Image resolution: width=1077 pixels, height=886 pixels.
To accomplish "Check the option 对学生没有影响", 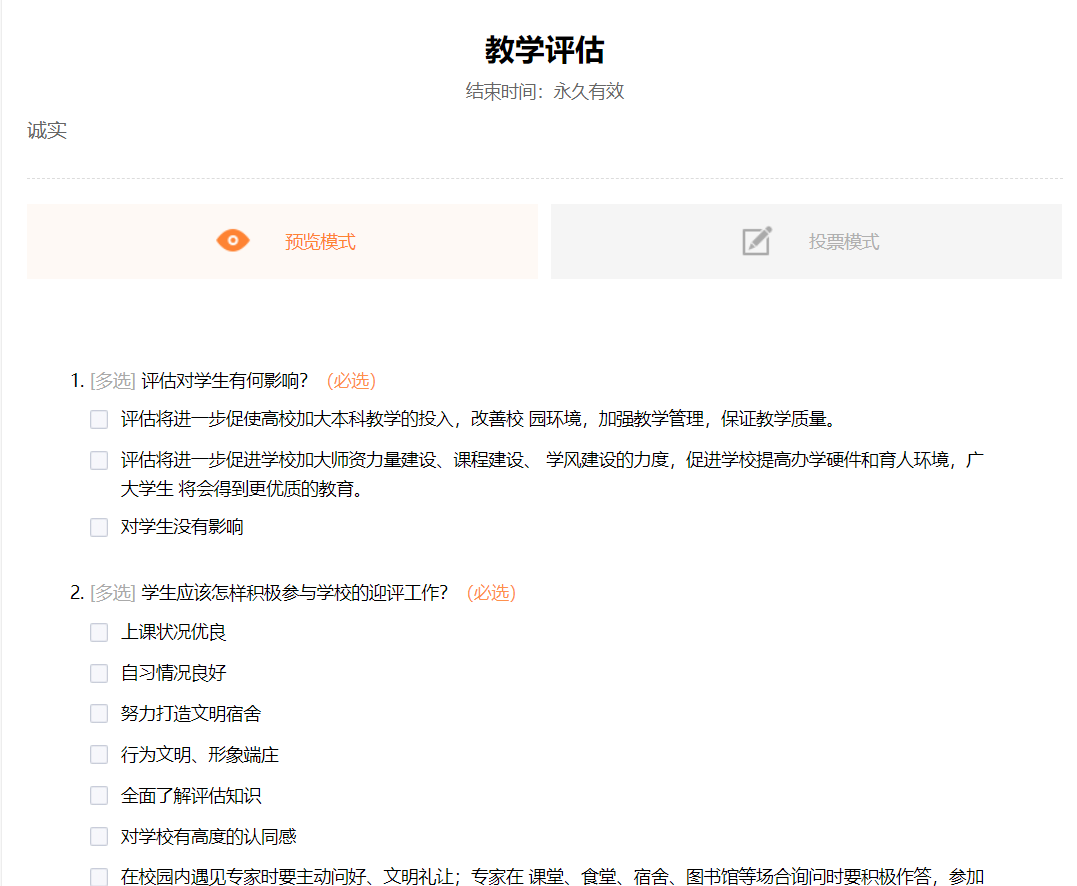I will [99, 527].
